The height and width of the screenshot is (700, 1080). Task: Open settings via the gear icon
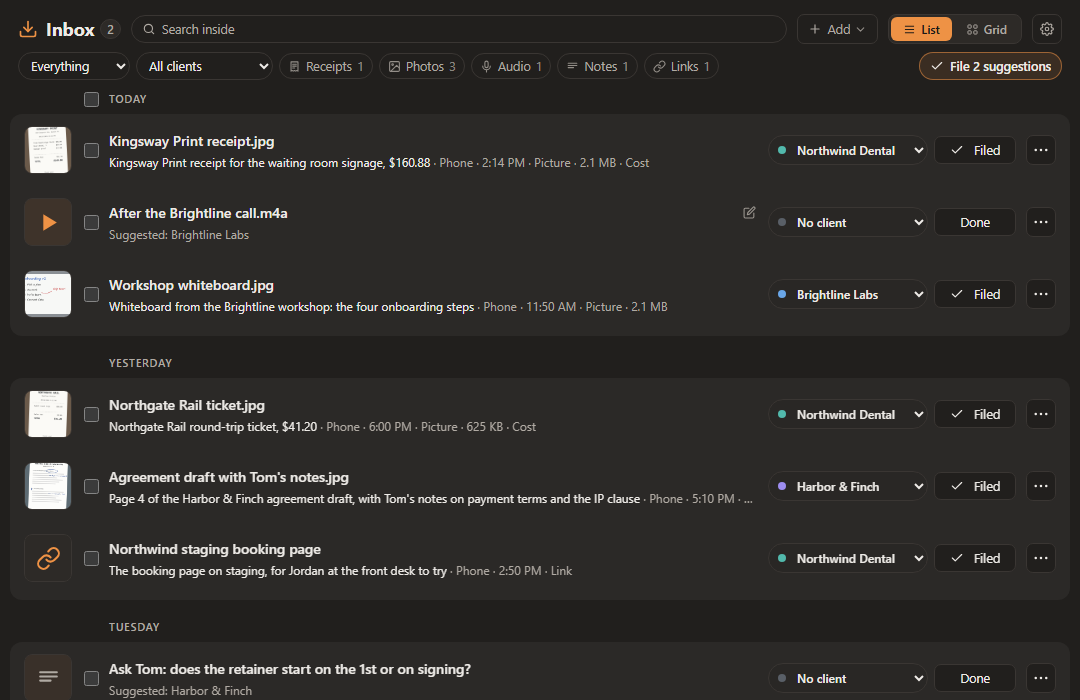coord(1046,30)
